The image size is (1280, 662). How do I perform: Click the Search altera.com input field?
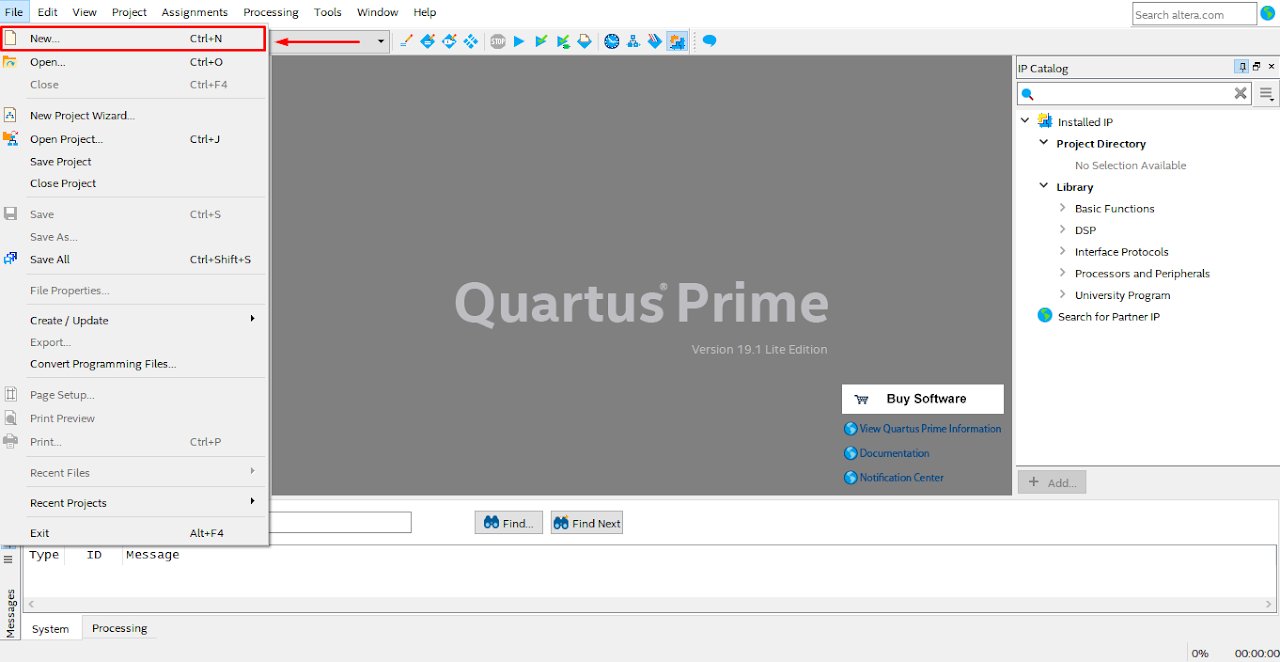tap(1193, 14)
